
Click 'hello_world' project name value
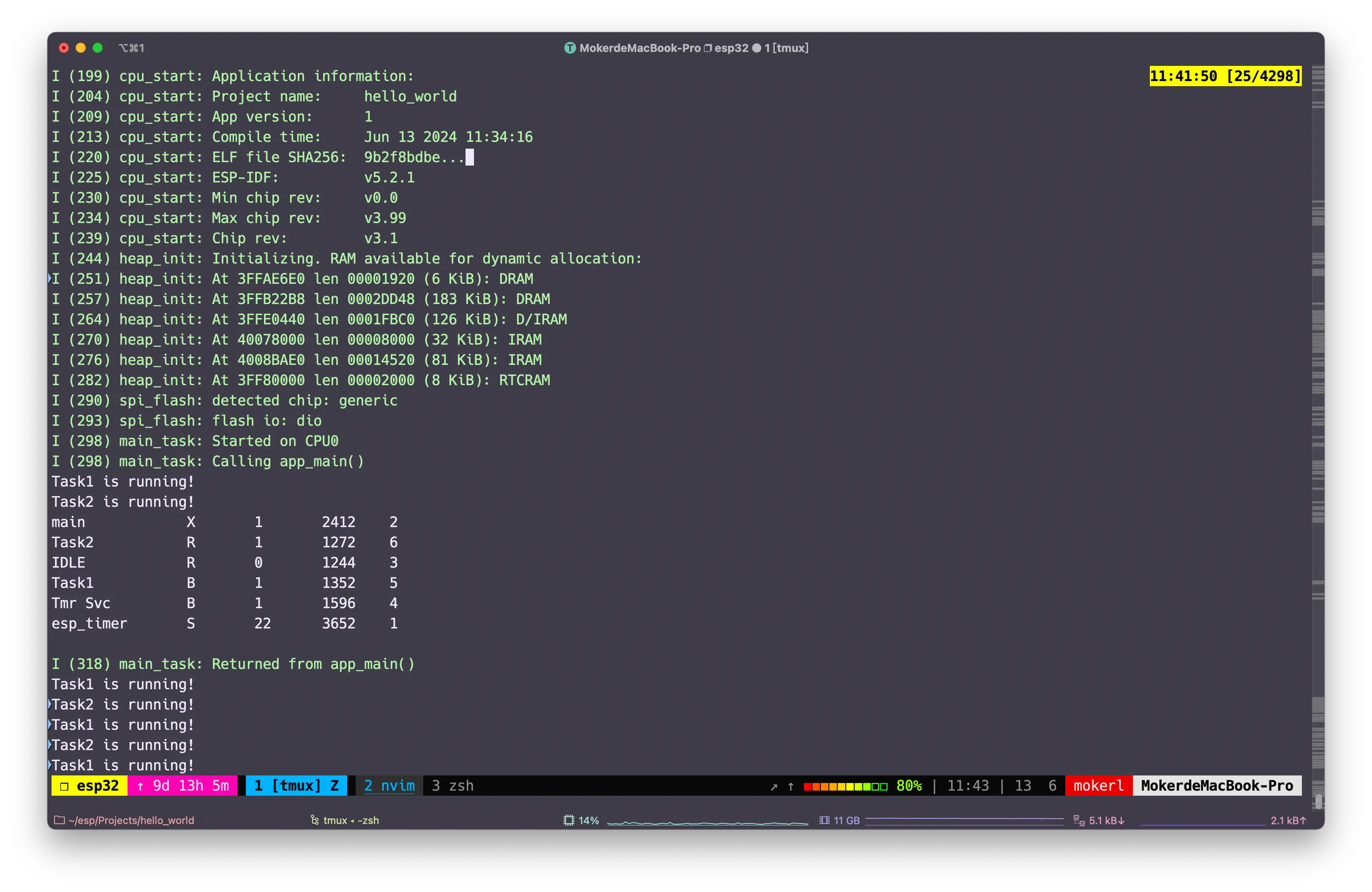pyautogui.click(x=410, y=96)
